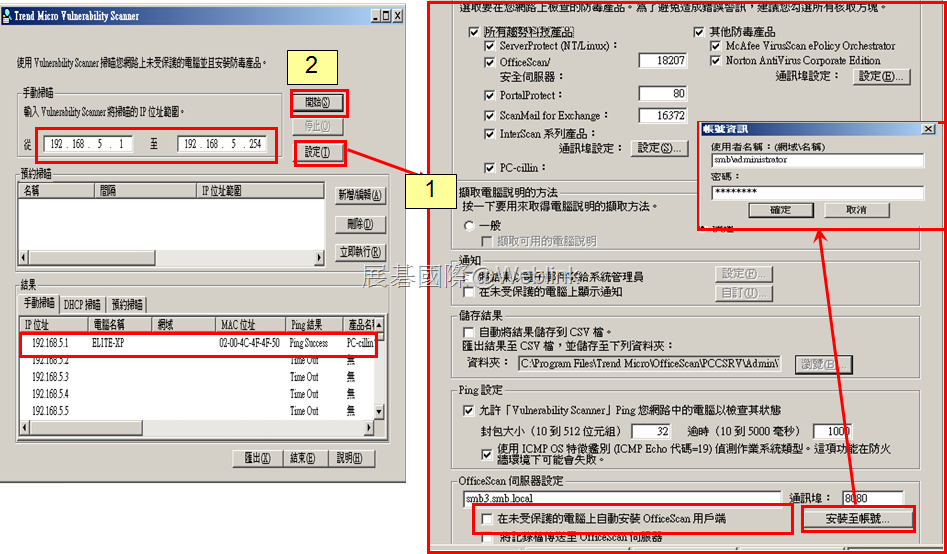Close the 帳號資訊 dialog with X
Image resolution: width=947 pixels, height=554 pixels.
point(928,129)
